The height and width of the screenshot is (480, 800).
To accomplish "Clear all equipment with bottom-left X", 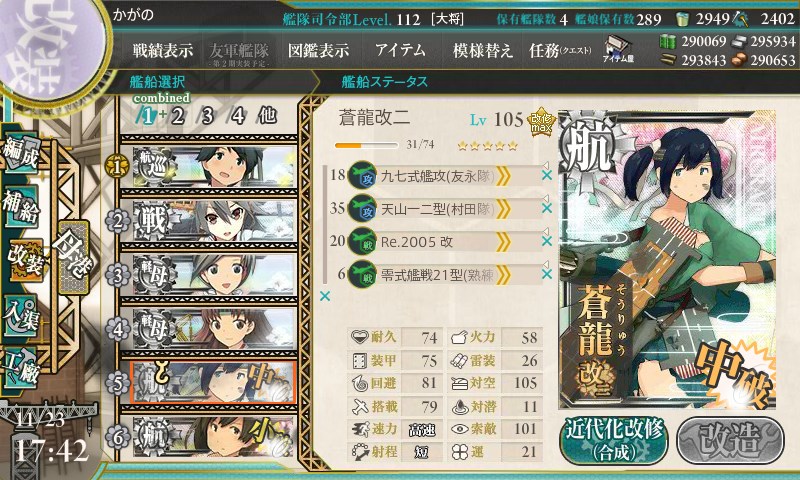I will (324, 296).
